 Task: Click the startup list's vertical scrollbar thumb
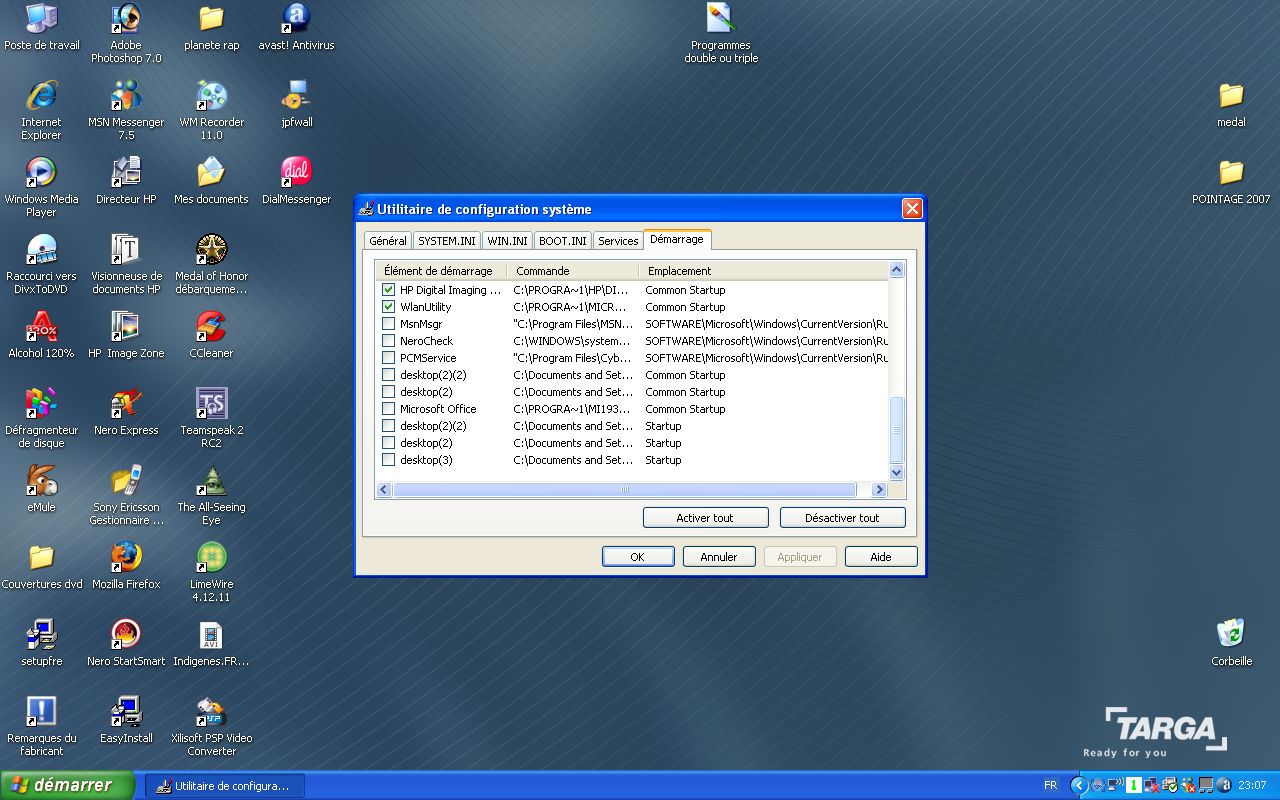click(897, 430)
